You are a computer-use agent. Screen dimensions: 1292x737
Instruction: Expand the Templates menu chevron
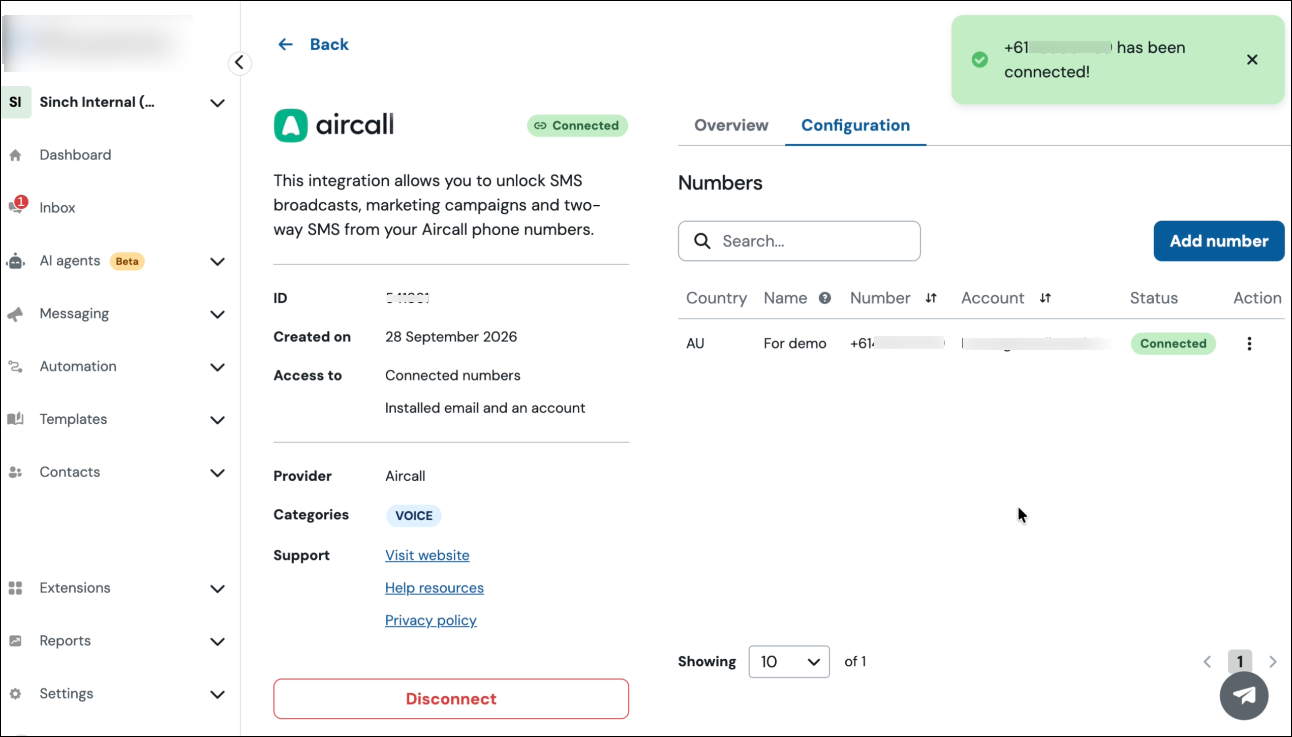pos(217,420)
